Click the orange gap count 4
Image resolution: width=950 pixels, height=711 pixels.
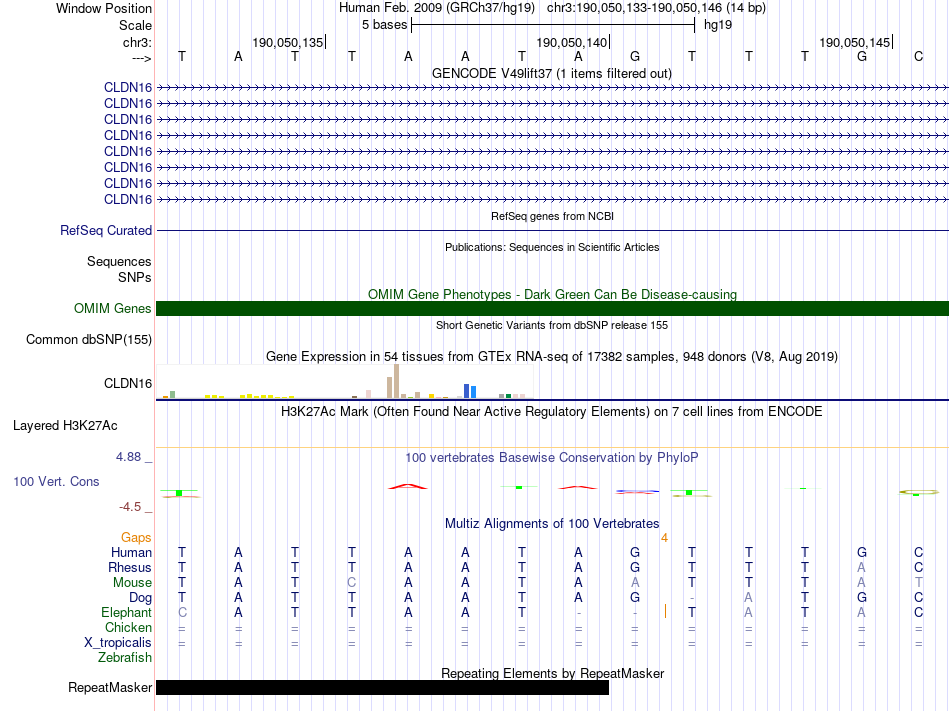[665, 538]
